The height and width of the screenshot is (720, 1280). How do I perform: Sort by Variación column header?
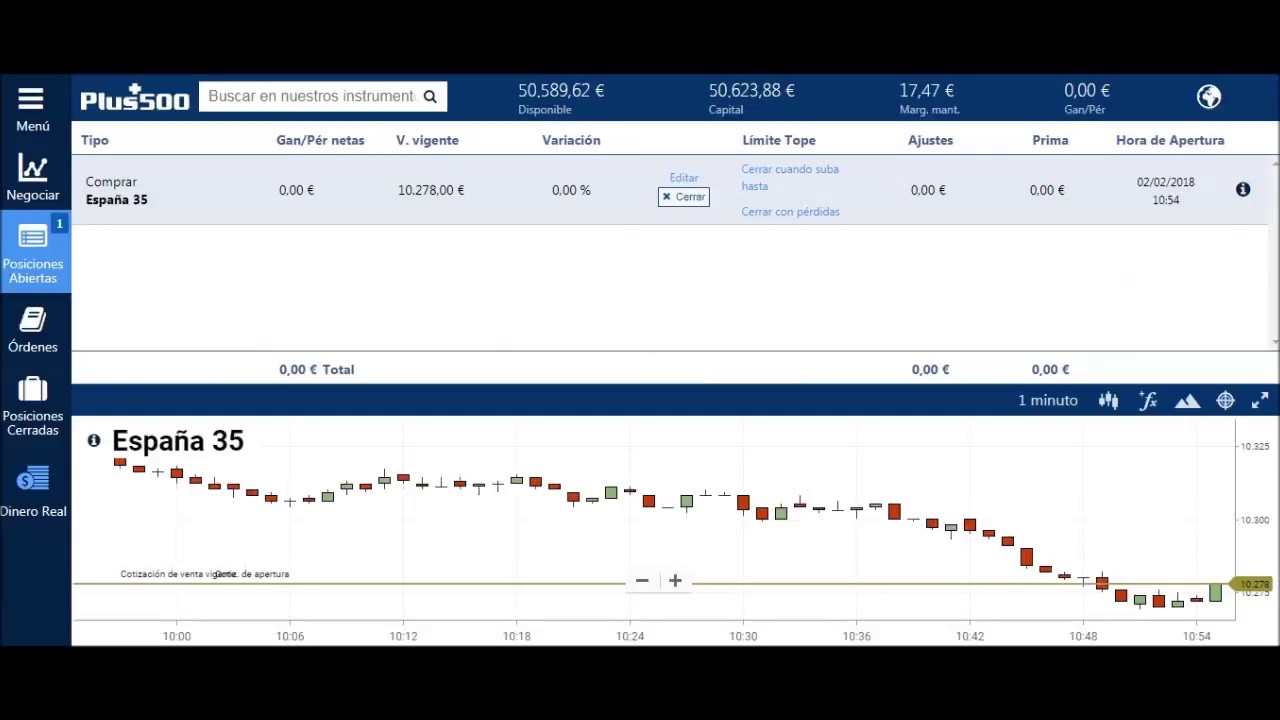pos(571,140)
